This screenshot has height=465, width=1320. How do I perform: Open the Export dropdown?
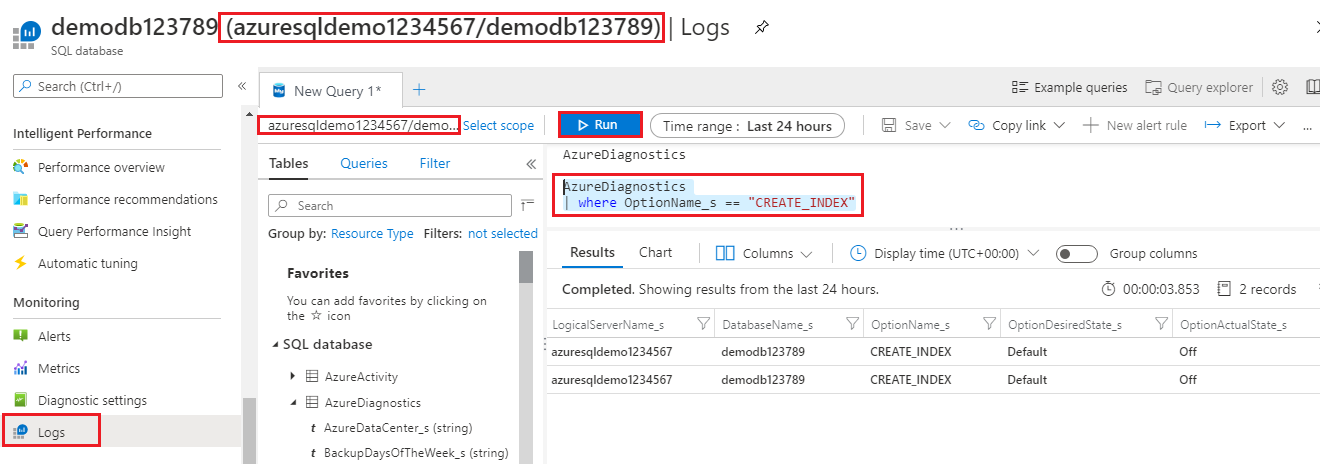pyautogui.click(x=1245, y=125)
